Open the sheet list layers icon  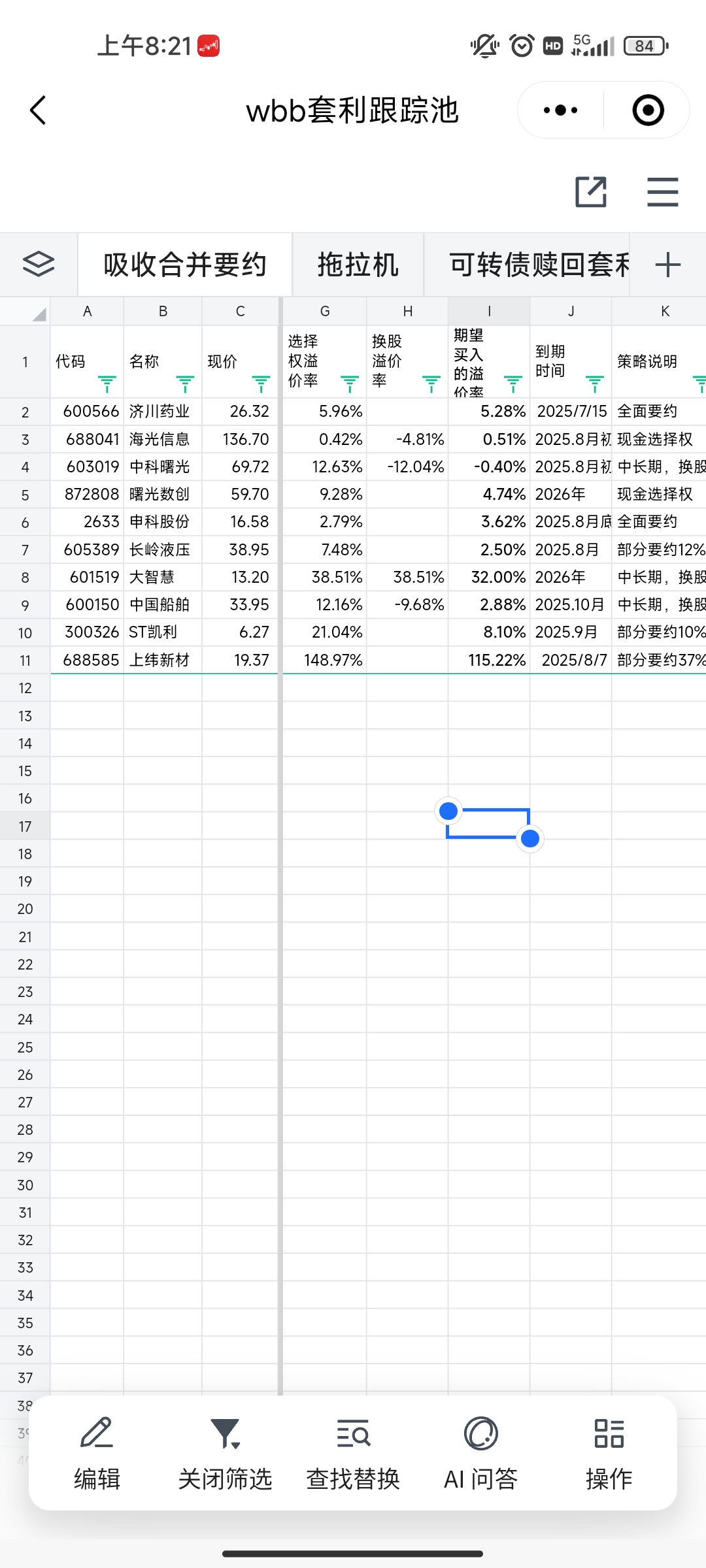point(39,265)
